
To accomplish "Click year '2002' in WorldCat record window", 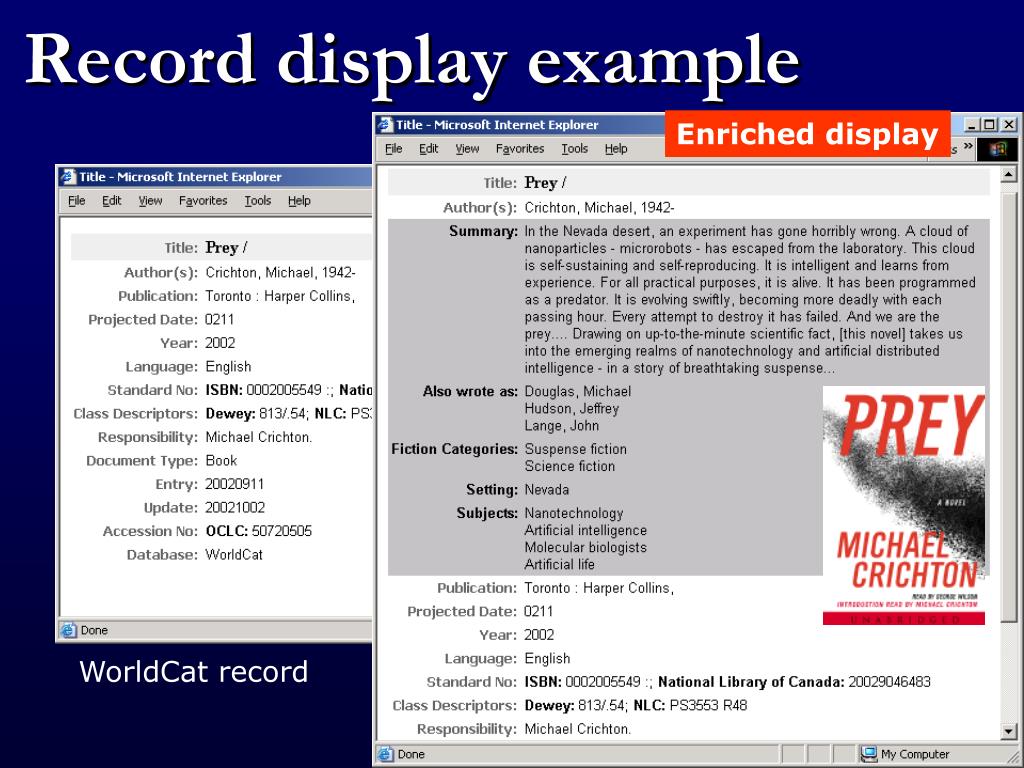I will [220, 343].
